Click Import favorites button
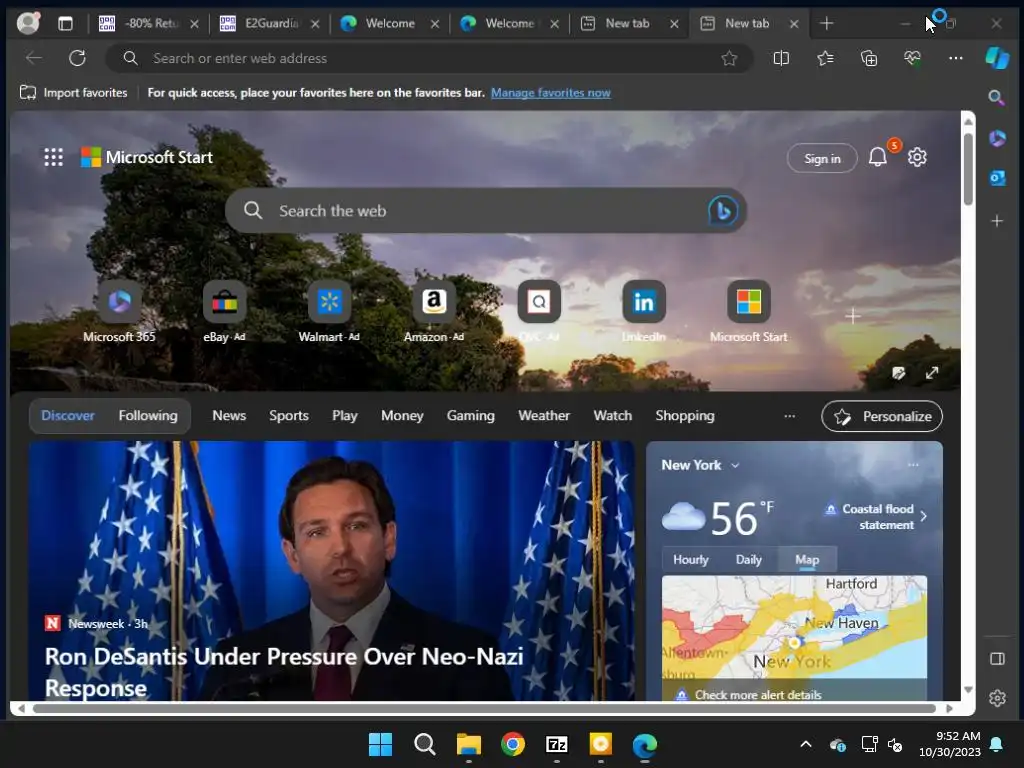Image resolution: width=1024 pixels, height=768 pixels. coord(74,93)
